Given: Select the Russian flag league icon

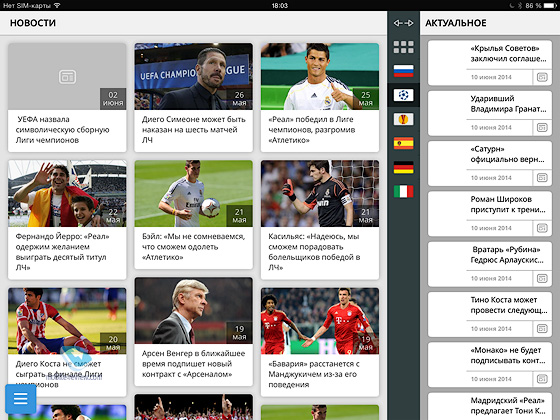Looking at the screenshot, I should point(404,71).
